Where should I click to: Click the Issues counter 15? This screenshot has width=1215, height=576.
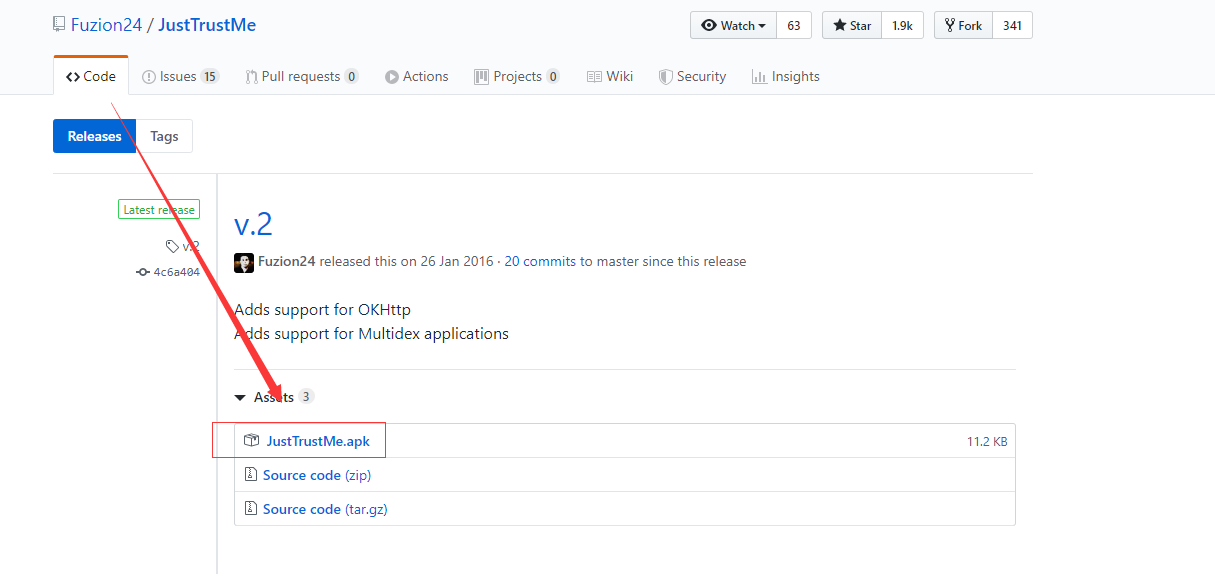[209, 76]
